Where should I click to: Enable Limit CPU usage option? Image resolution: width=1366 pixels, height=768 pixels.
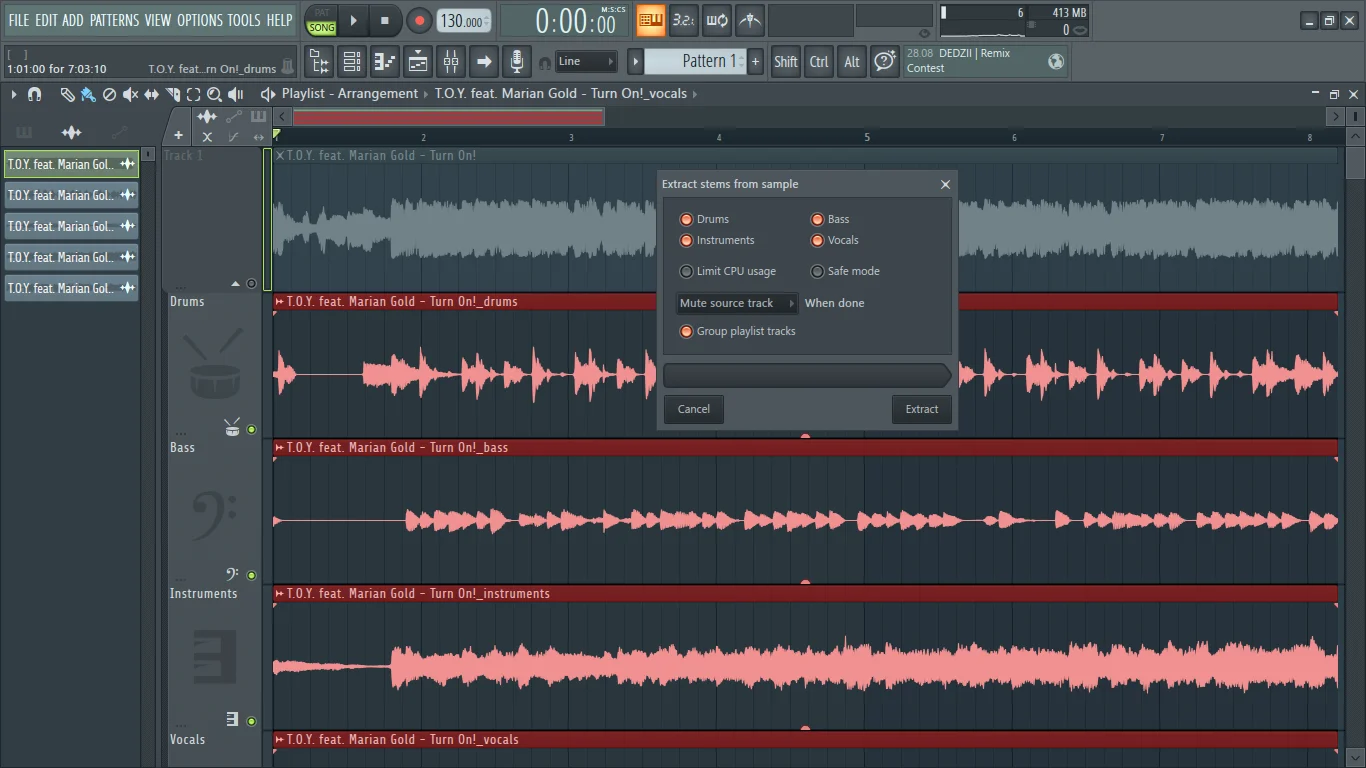coord(686,271)
